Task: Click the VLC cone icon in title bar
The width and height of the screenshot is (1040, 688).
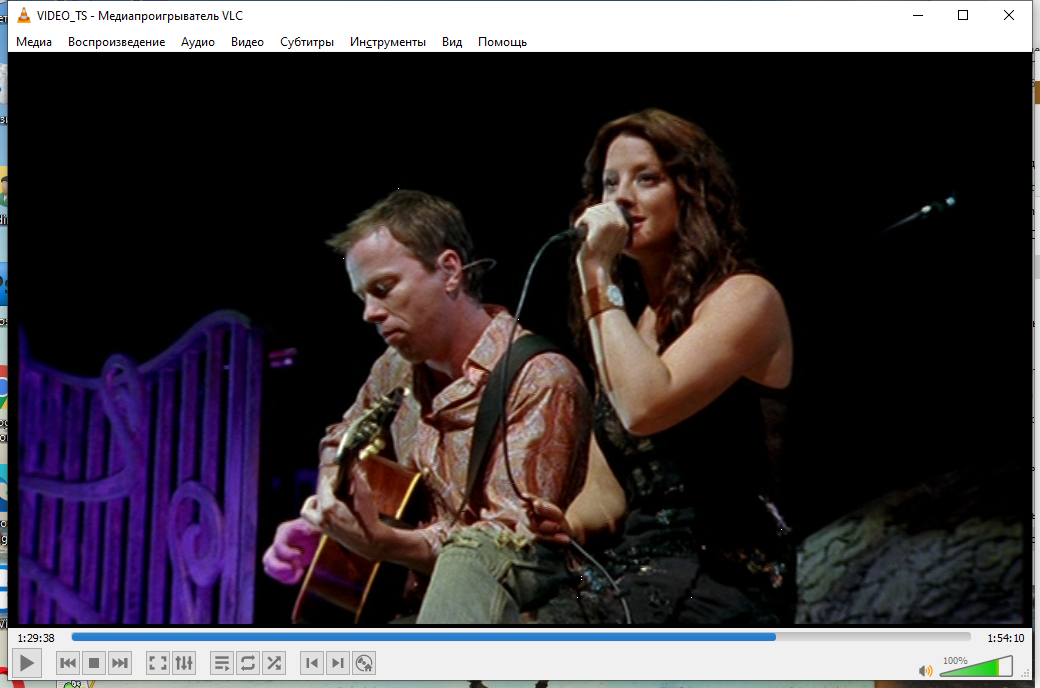Action: pos(24,15)
